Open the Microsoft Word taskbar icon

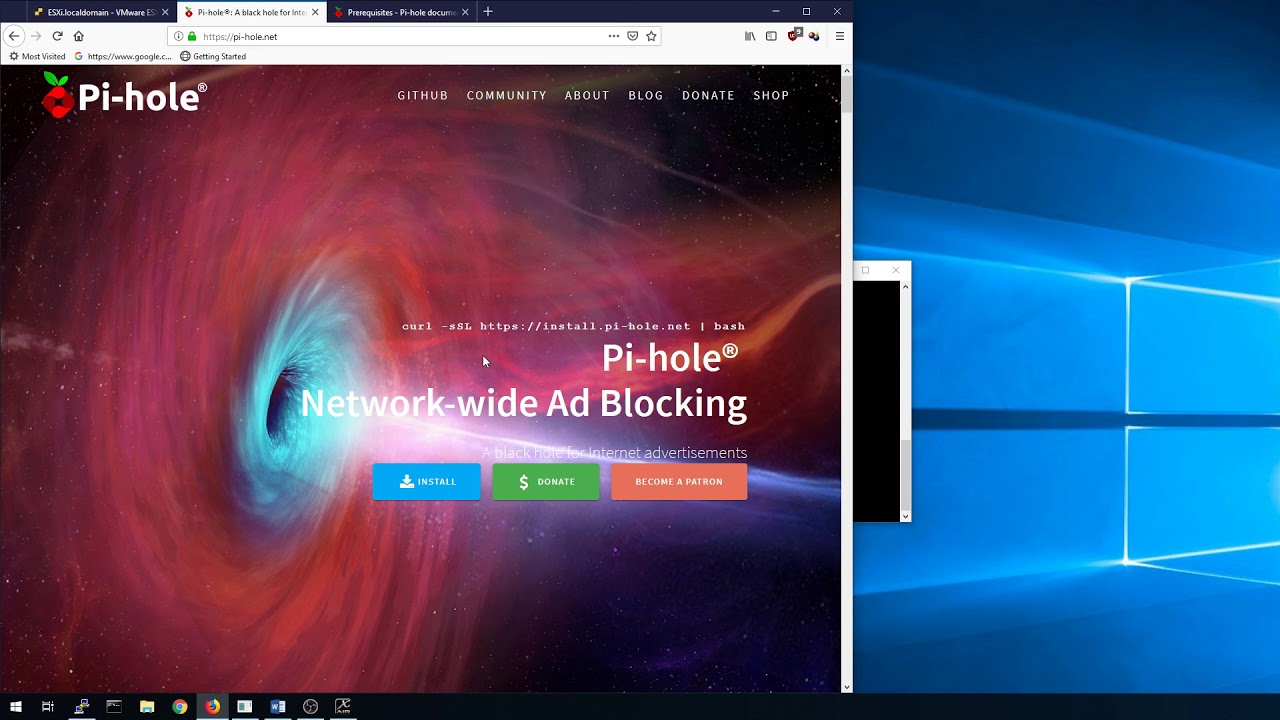[x=278, y=707]
